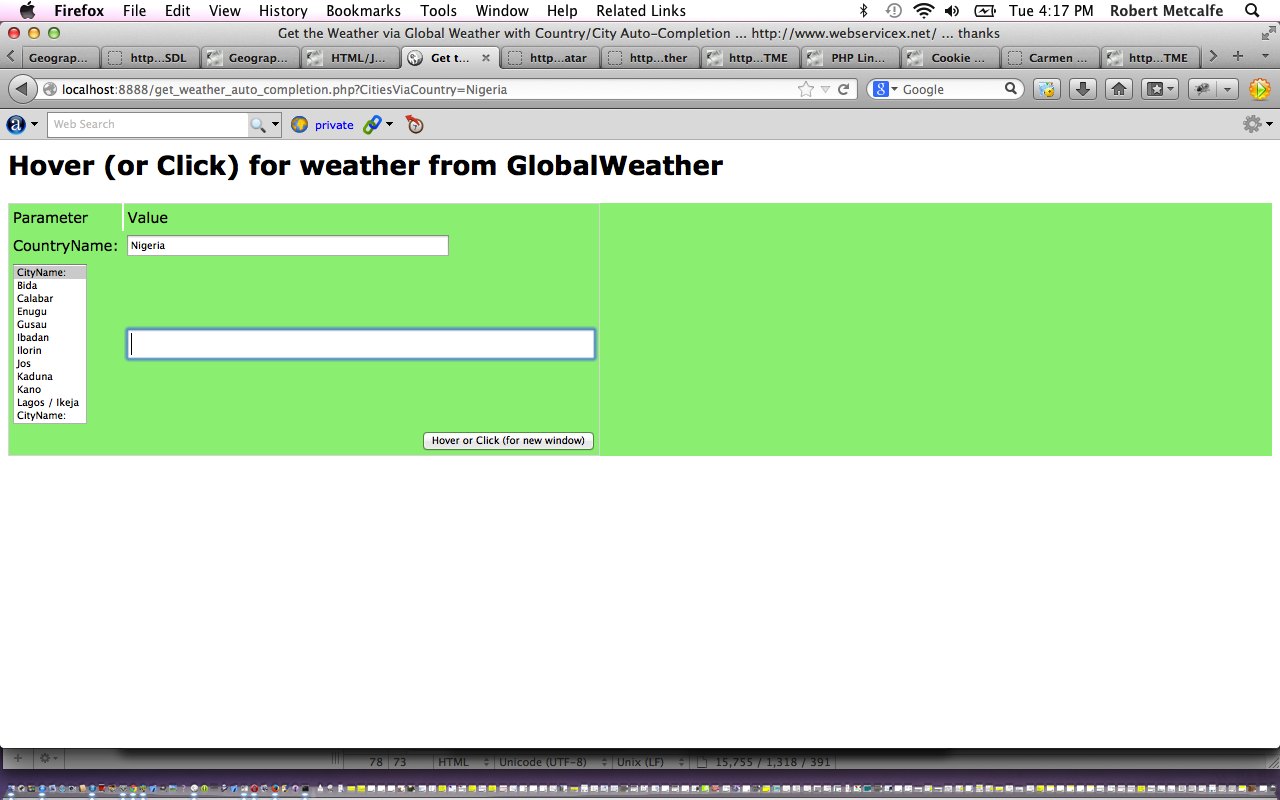Click the Bluetooth status icon
The image size is (1280, 800).
click(x=863, y=11)
